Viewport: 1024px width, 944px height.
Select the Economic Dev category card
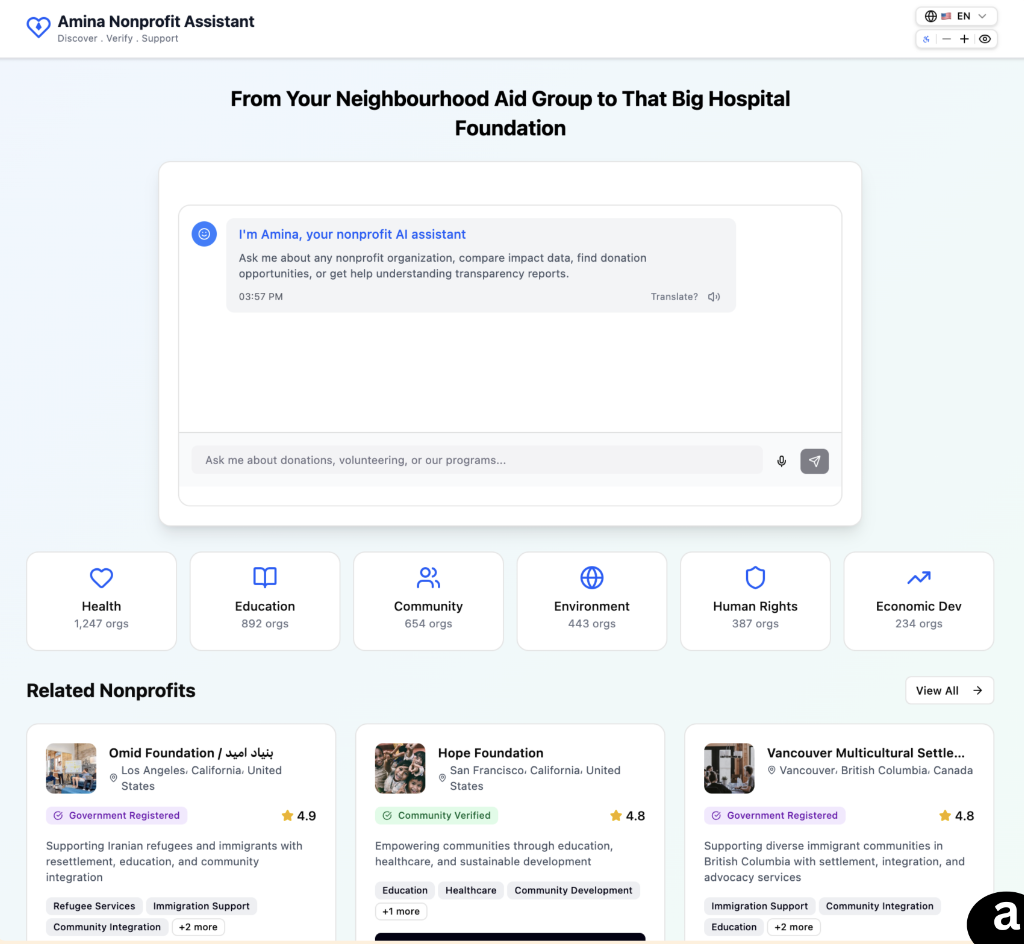click(x=918, y=601)
